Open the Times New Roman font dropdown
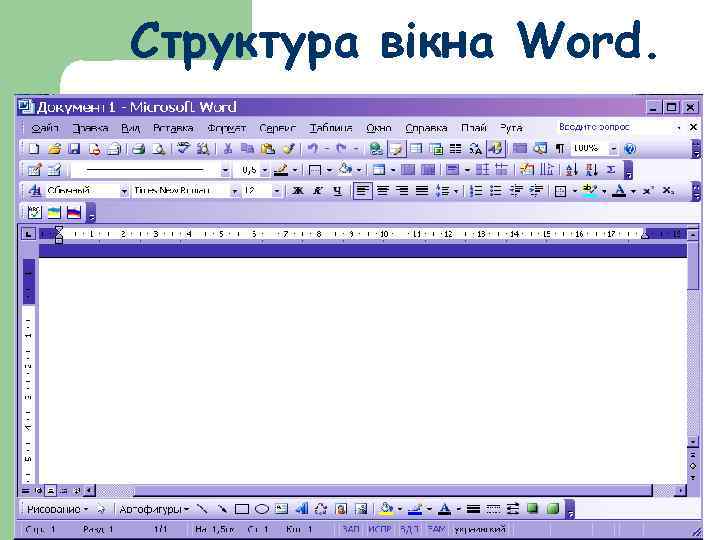The height and width of the screenshot is (540, 720). click(235, 191)
